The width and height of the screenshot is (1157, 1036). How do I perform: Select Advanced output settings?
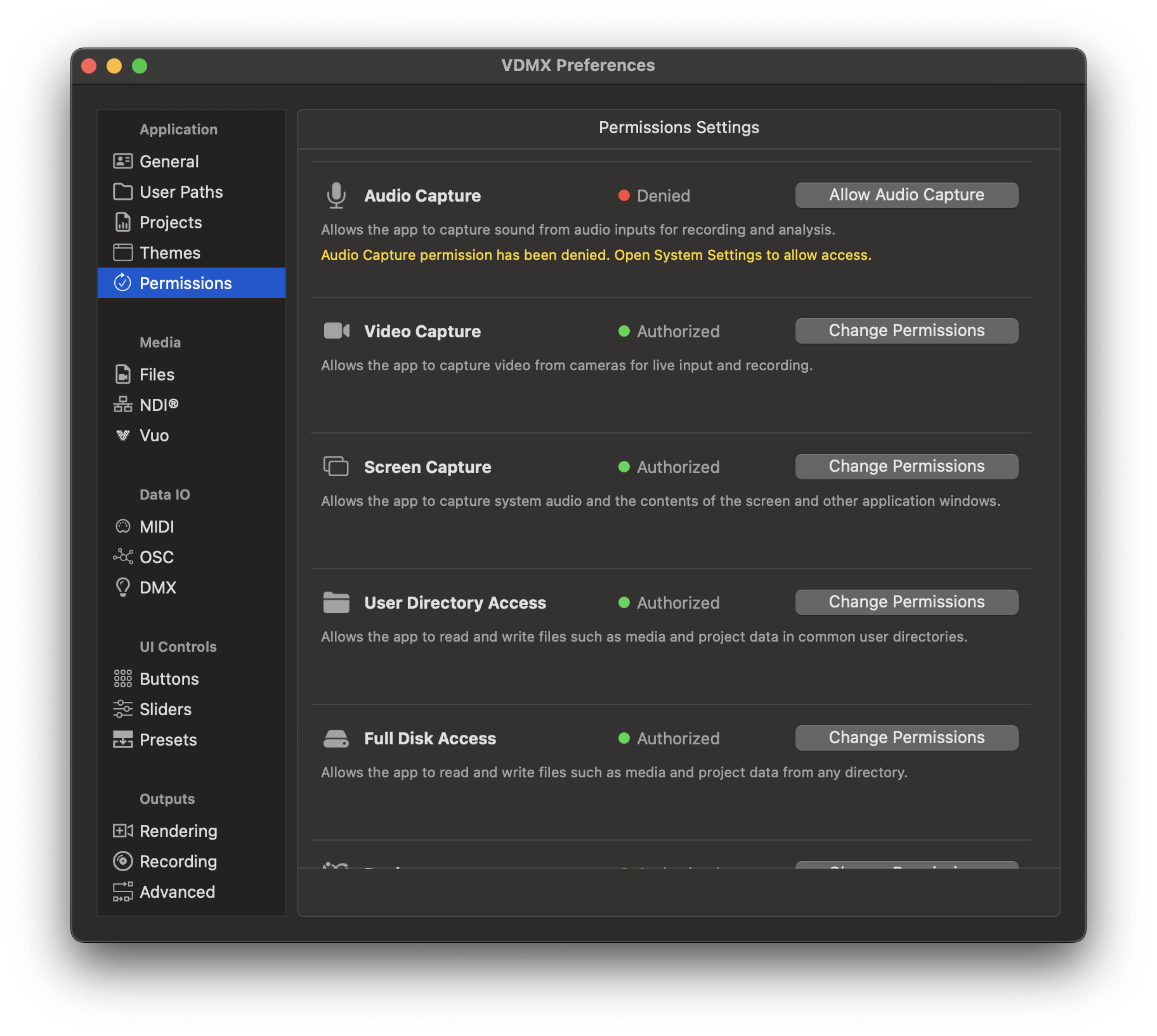(192, 891)
